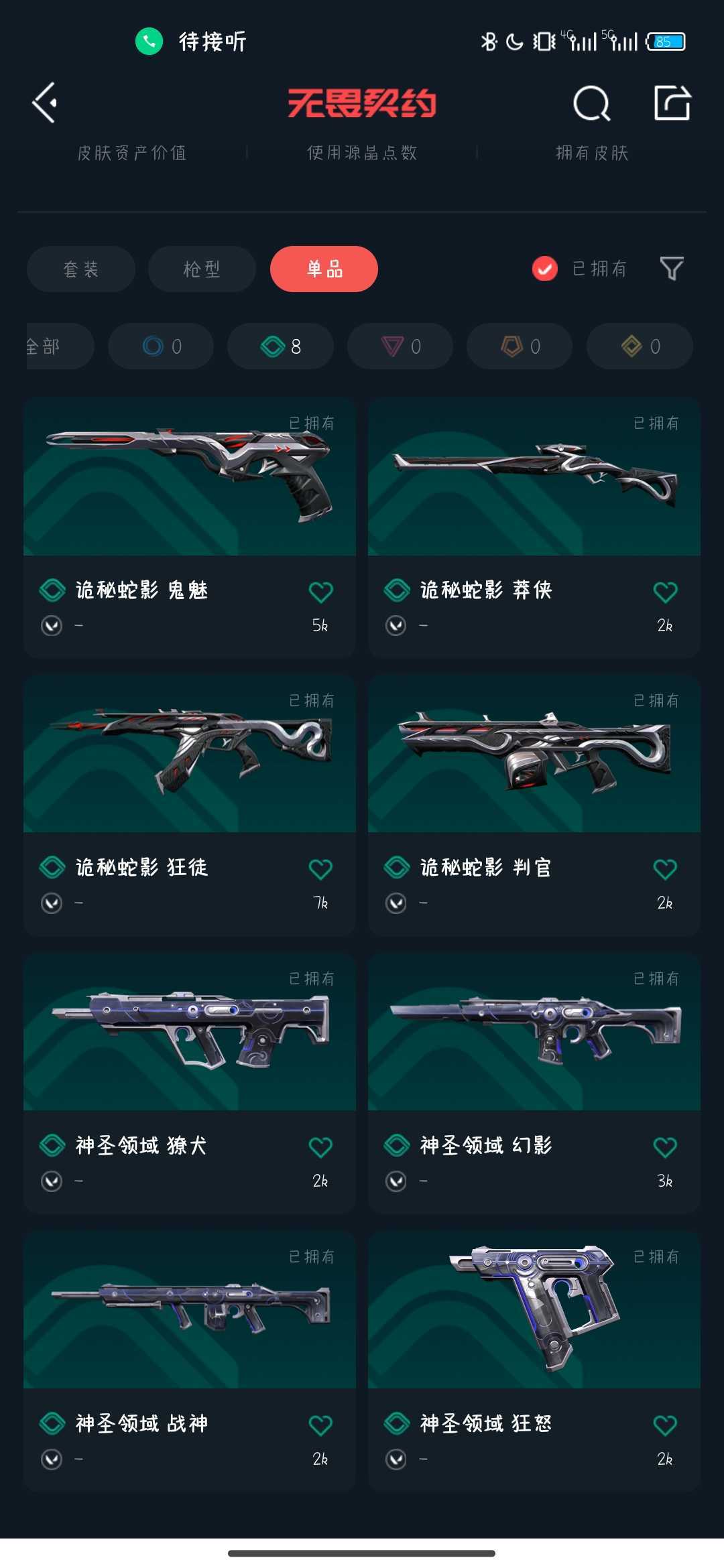
Task: Select the 全部 all-tiers filter
Action: tap(59, 346)
